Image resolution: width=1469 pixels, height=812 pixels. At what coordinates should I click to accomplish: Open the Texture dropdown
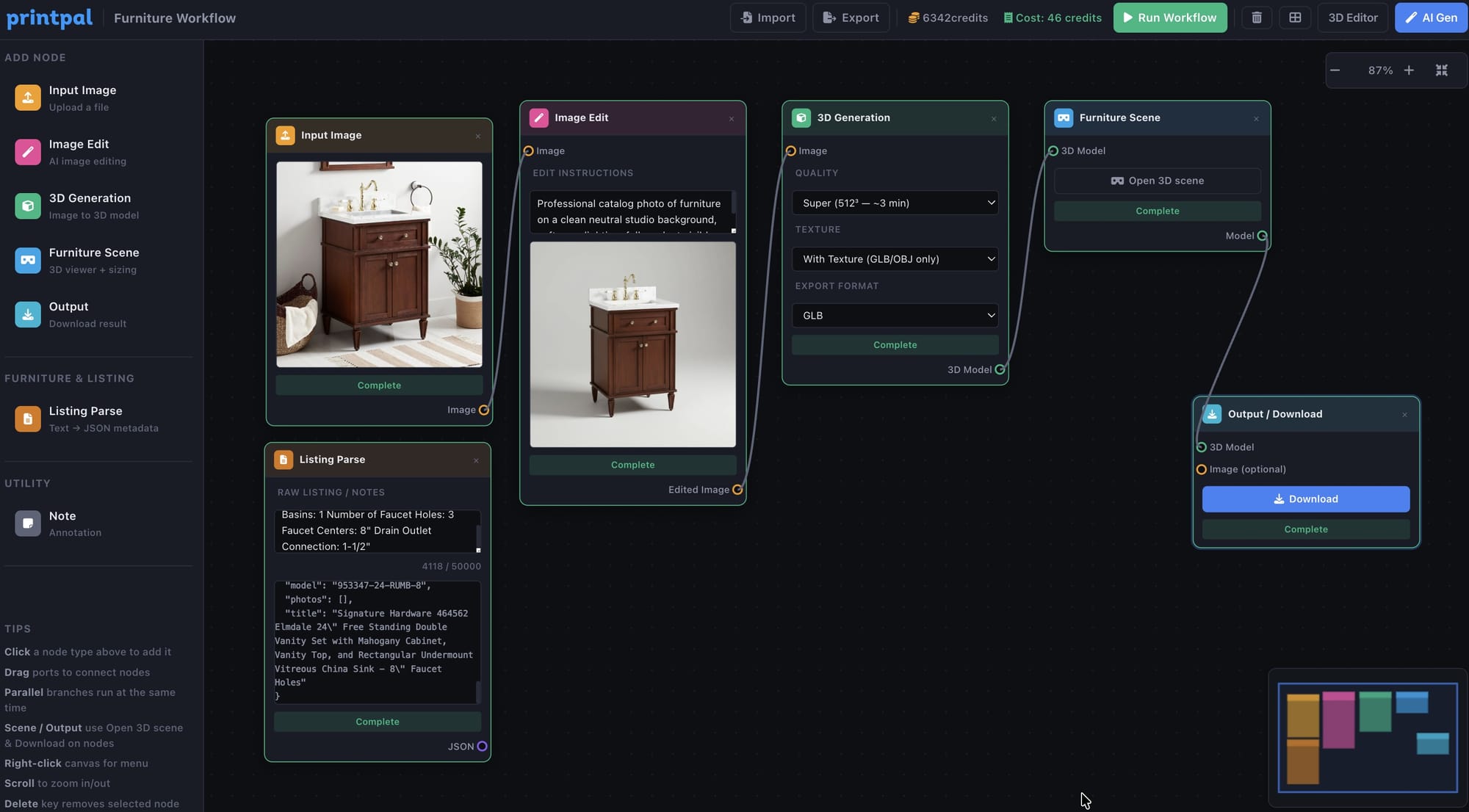click(895, 259)
